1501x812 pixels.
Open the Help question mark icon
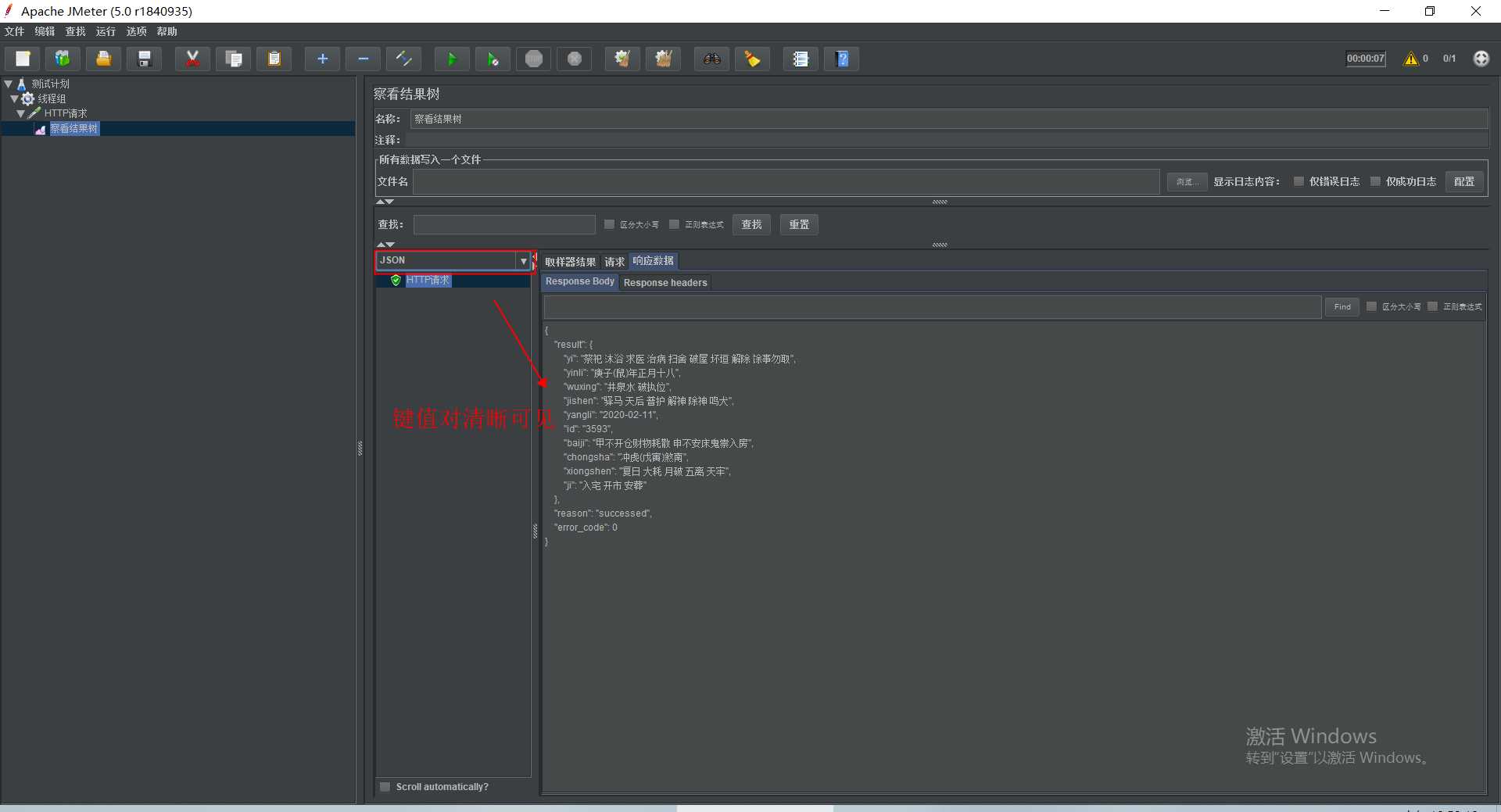[842, 59]
